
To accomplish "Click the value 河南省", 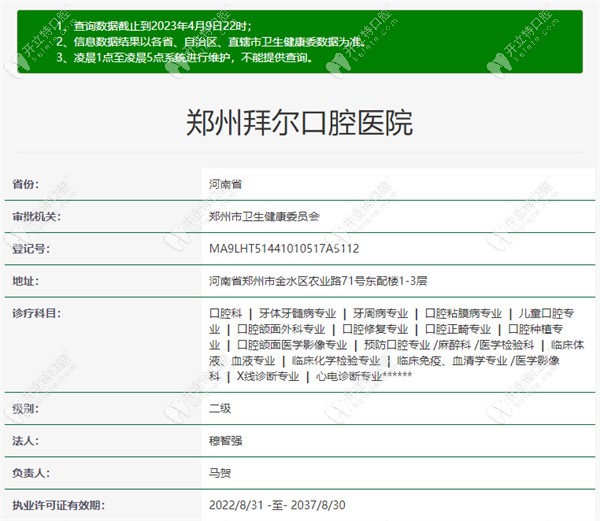I will (225, 184).
